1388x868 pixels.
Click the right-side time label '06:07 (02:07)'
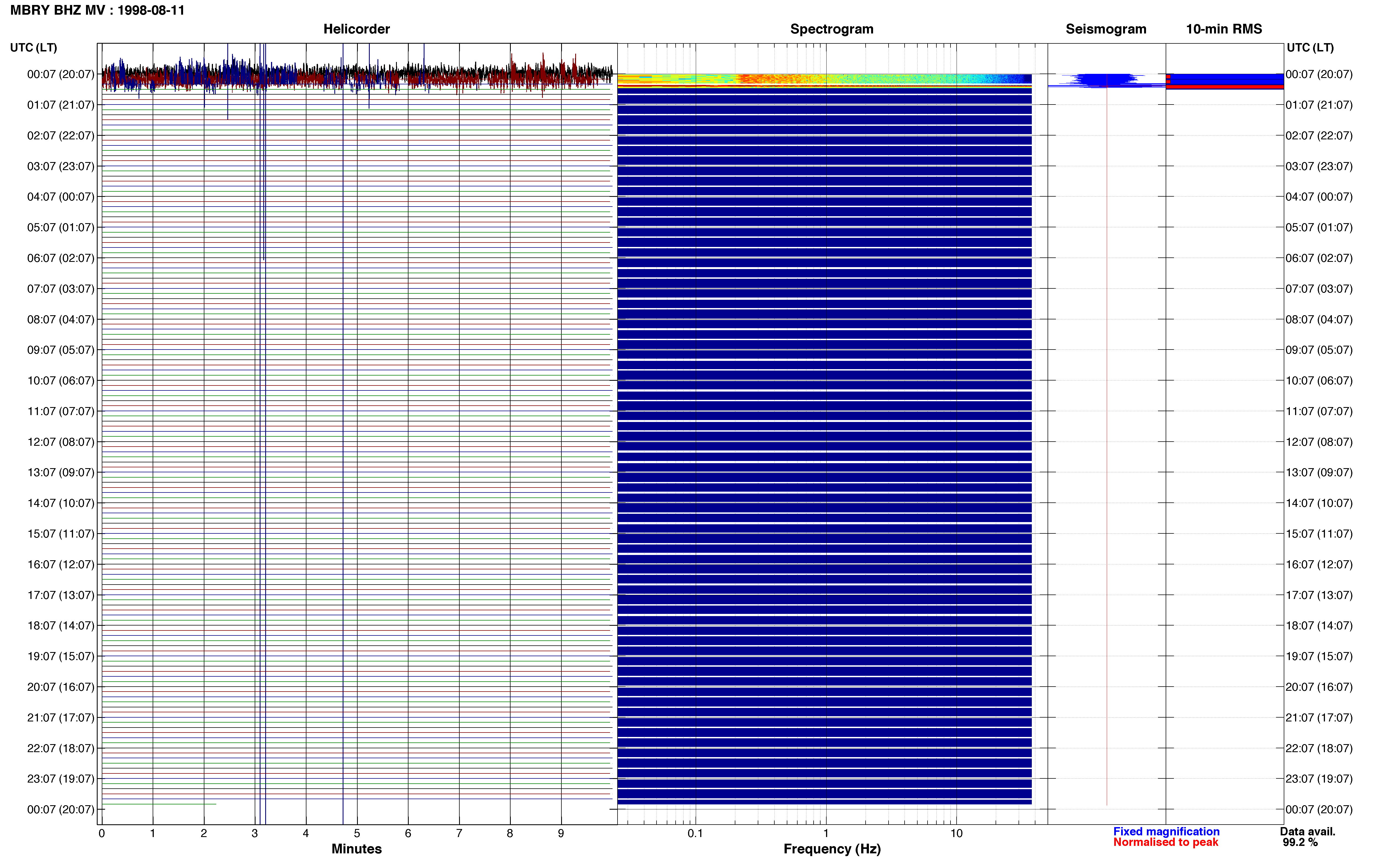pos(1319,258)
